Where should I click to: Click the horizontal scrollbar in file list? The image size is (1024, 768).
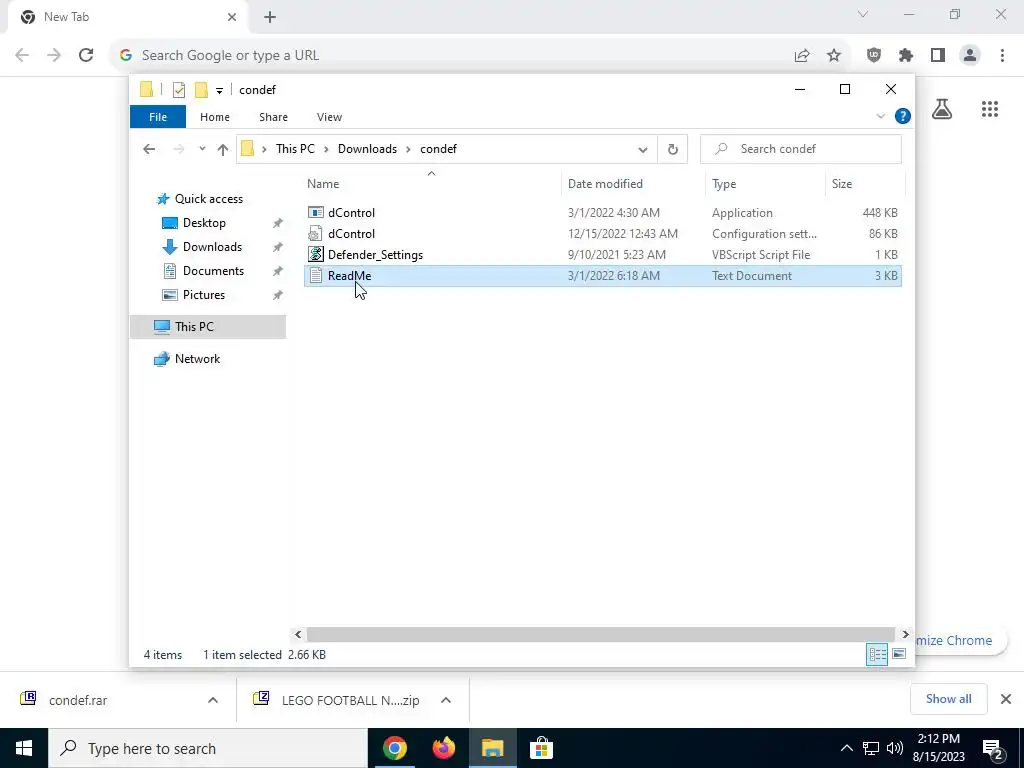[600, 634]
